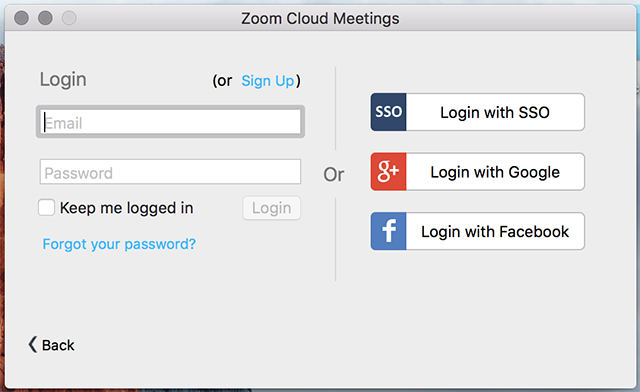Image resolution: width=640 pixels, height=392 pixels.
Task: Click the red Google+ icon
Action: point(388,172)
